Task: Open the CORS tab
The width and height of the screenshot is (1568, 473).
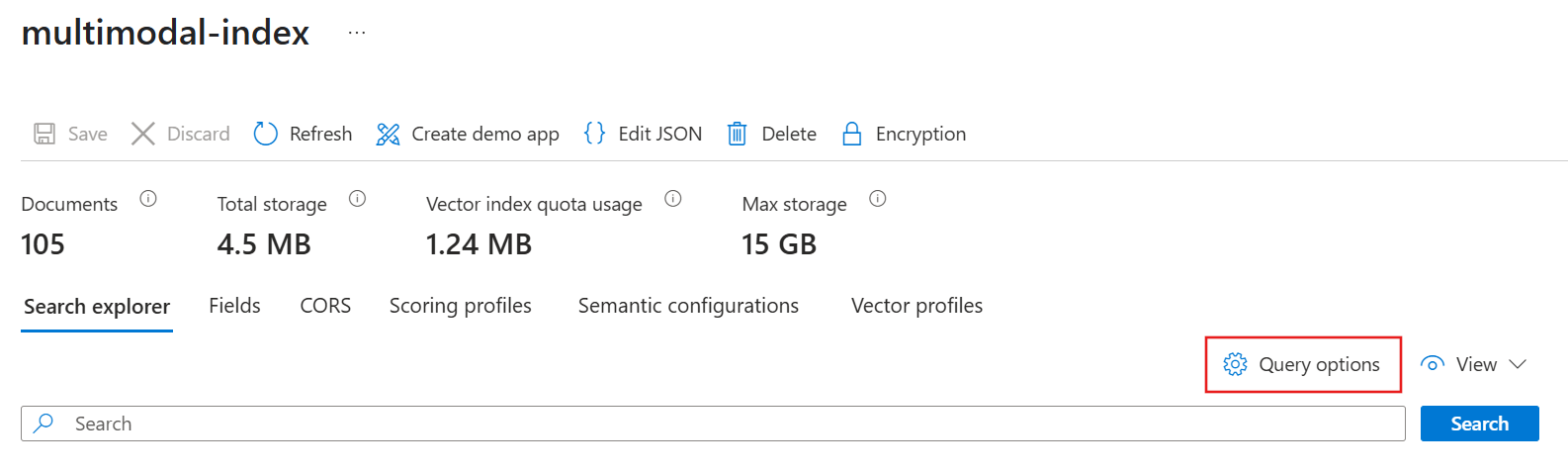Action: pyautogui.click(x=325, y=306)
